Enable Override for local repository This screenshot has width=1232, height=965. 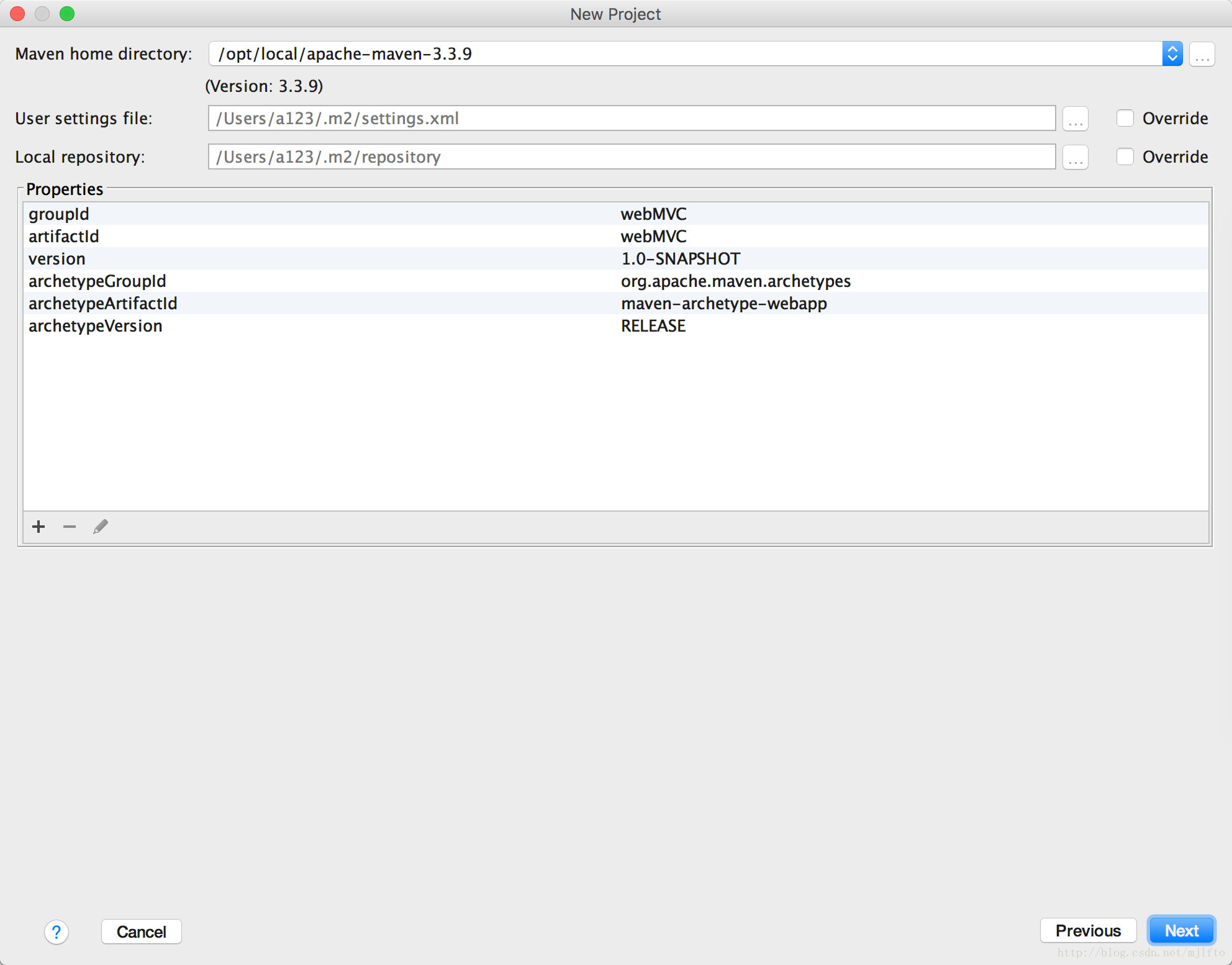pyautogui.click(x=1125, y=157)
